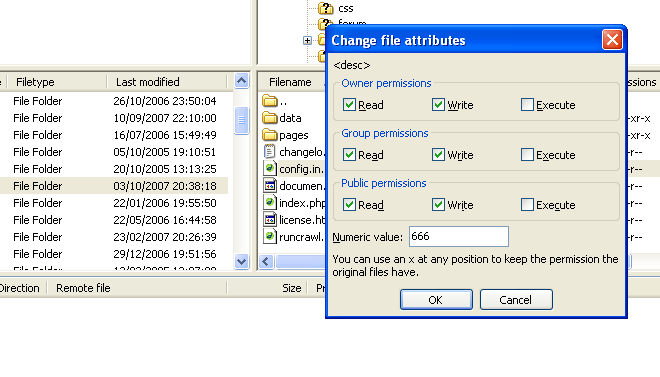Toggle Group permissions Read checkbox
The image size is (660, 377).
[x=349, y=155]
